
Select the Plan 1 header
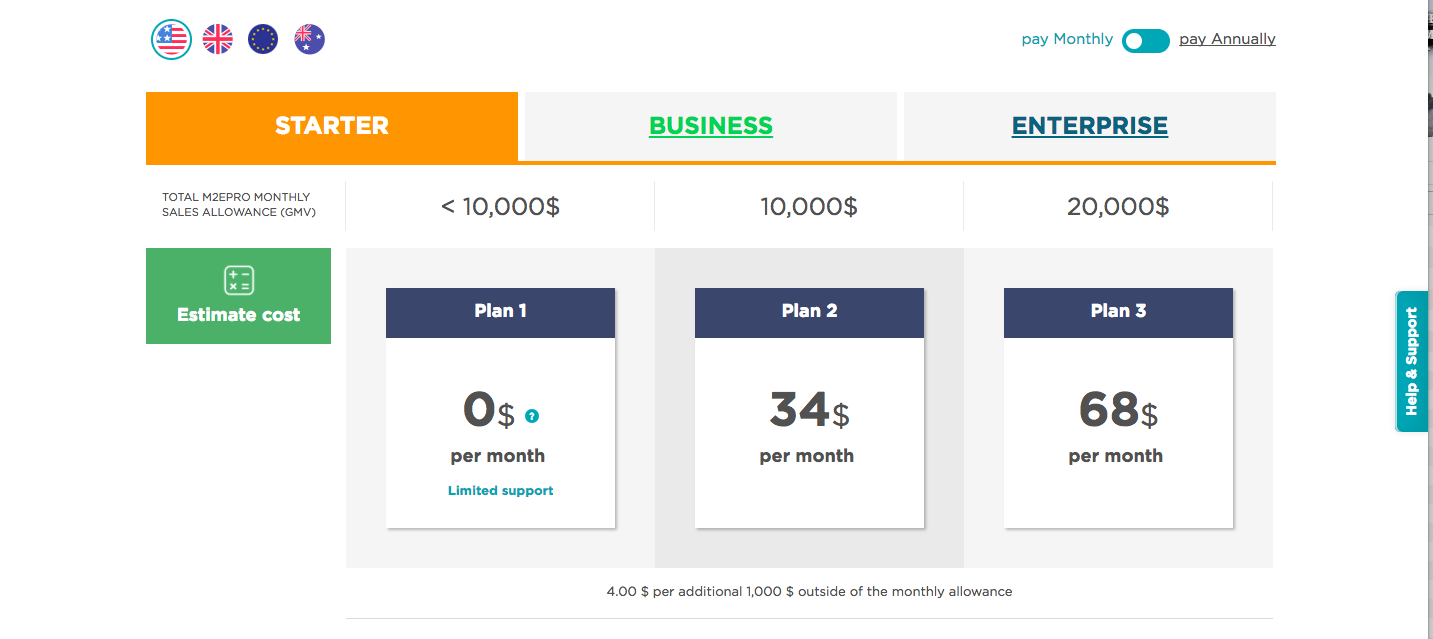[500, 312]
